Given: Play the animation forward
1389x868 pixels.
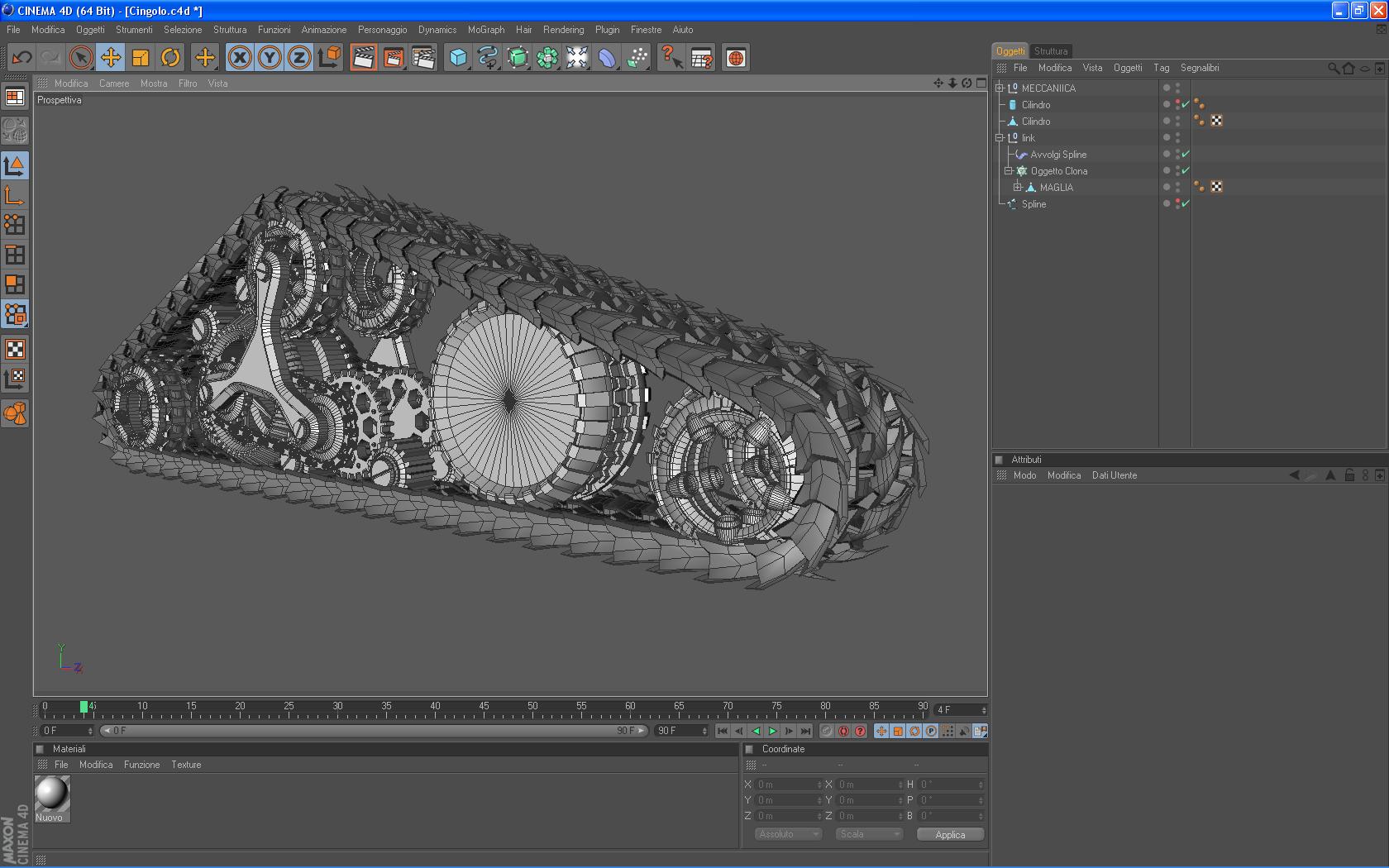Looking at the screenshot, I should coord(772,731).
